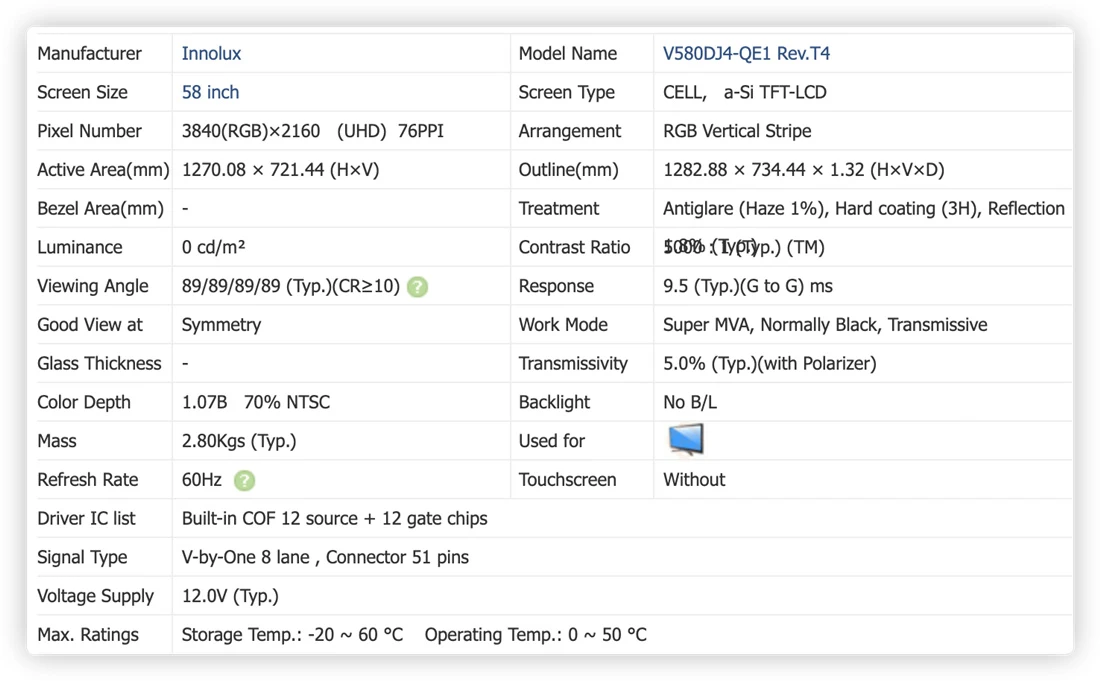
Task: Click the TV monitor icon in Used for
Action: coord(685,440)
